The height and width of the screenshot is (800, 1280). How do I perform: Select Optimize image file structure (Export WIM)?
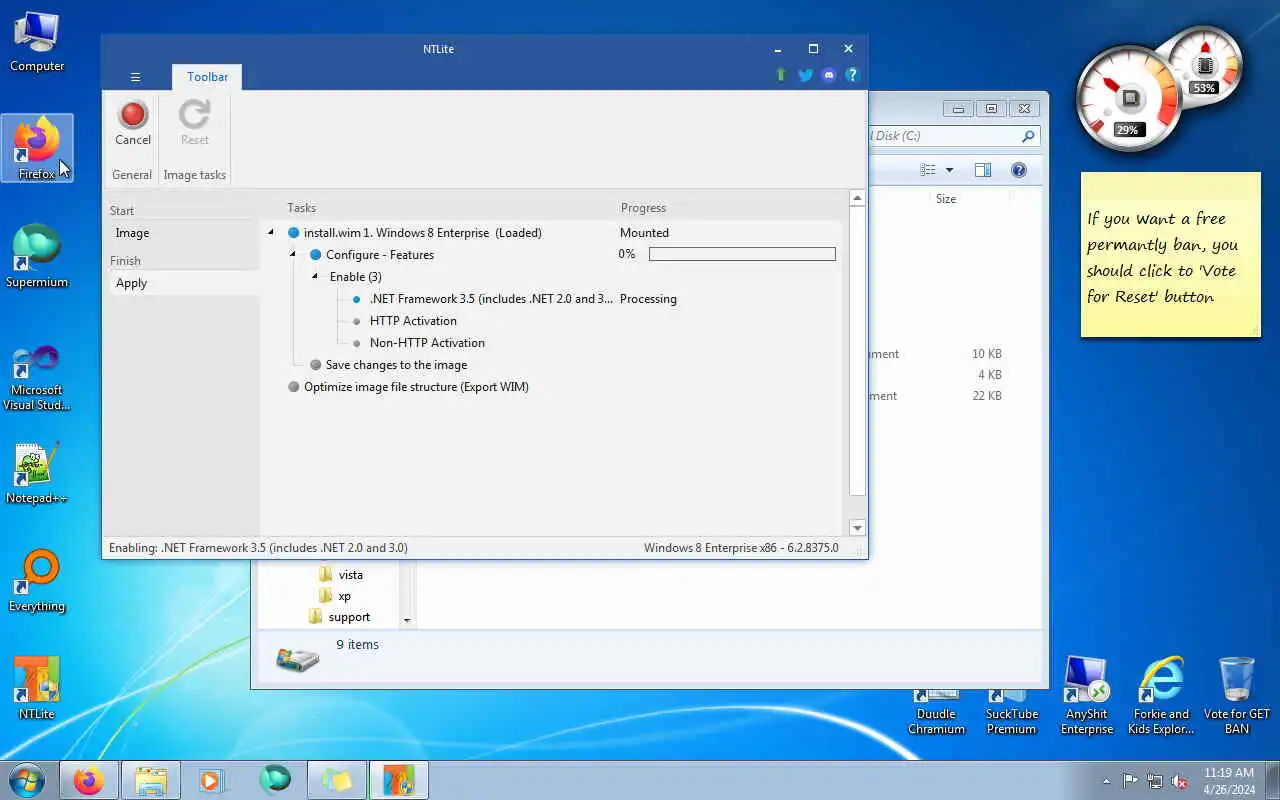pyautogui.click(x=416, y=387)
